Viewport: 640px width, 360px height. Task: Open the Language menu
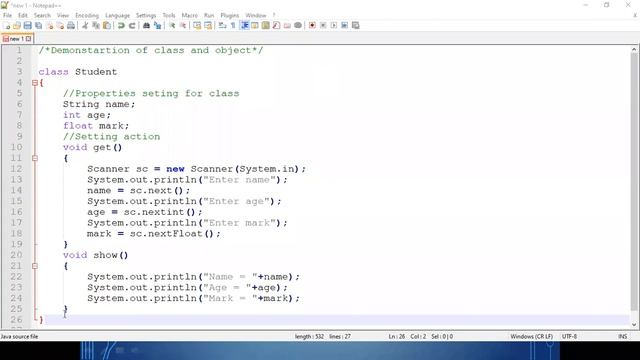(117, 15)
